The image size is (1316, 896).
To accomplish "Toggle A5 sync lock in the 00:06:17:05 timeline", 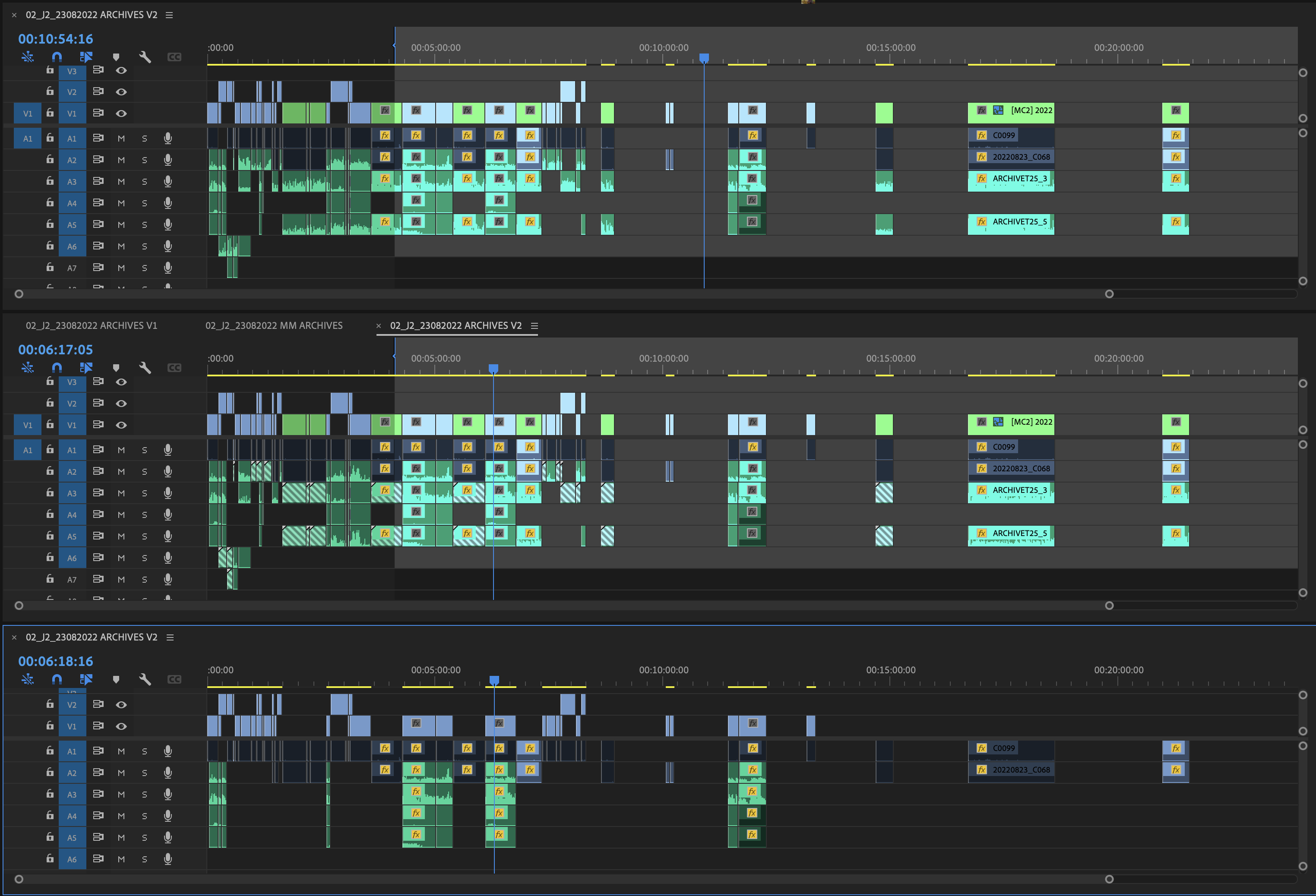I will pos(98,536).
